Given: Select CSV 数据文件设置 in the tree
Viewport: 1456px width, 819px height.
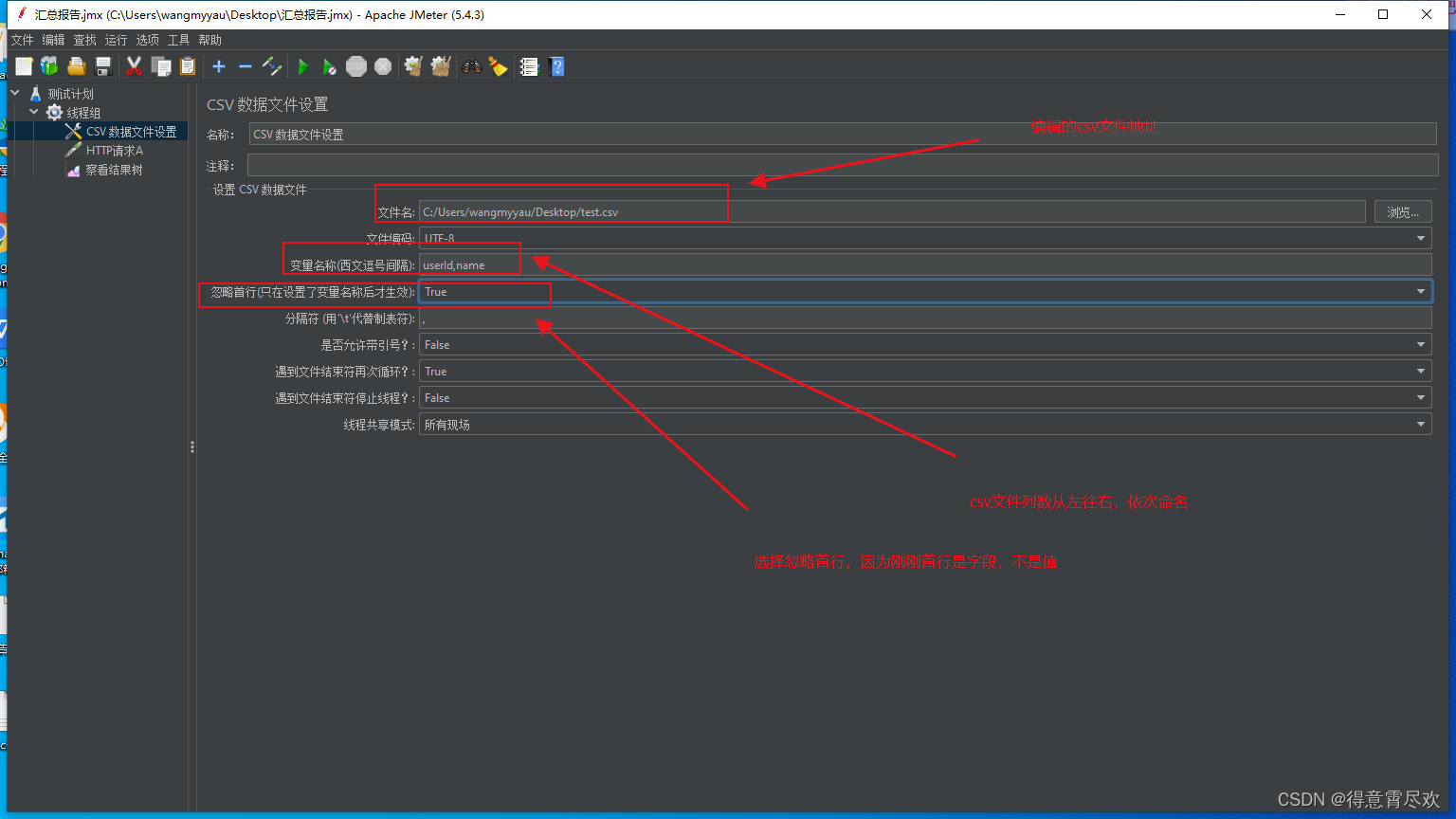Looking at the screenshot, I should tap(132, 132).
